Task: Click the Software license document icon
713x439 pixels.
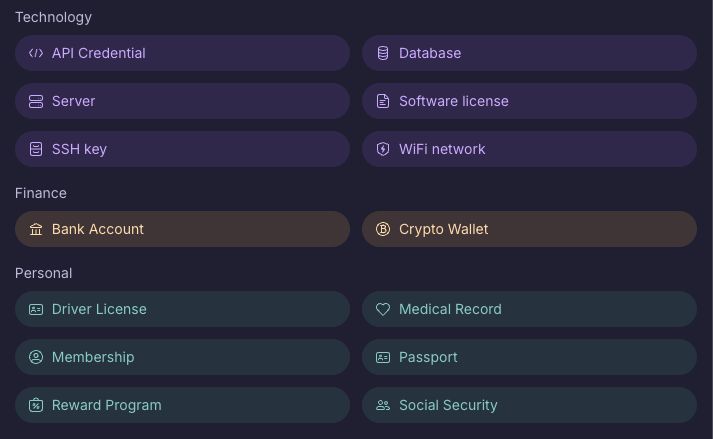Action: 383,101
